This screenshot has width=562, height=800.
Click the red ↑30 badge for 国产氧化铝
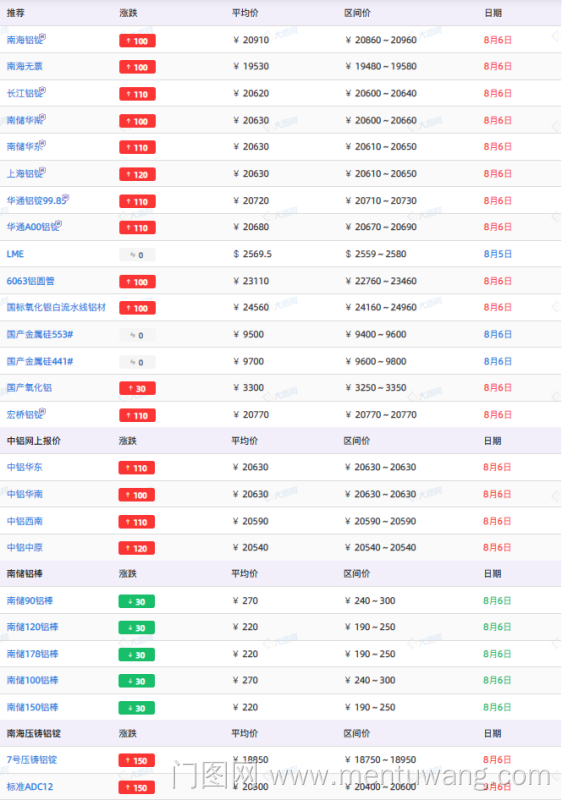[137, 389]
